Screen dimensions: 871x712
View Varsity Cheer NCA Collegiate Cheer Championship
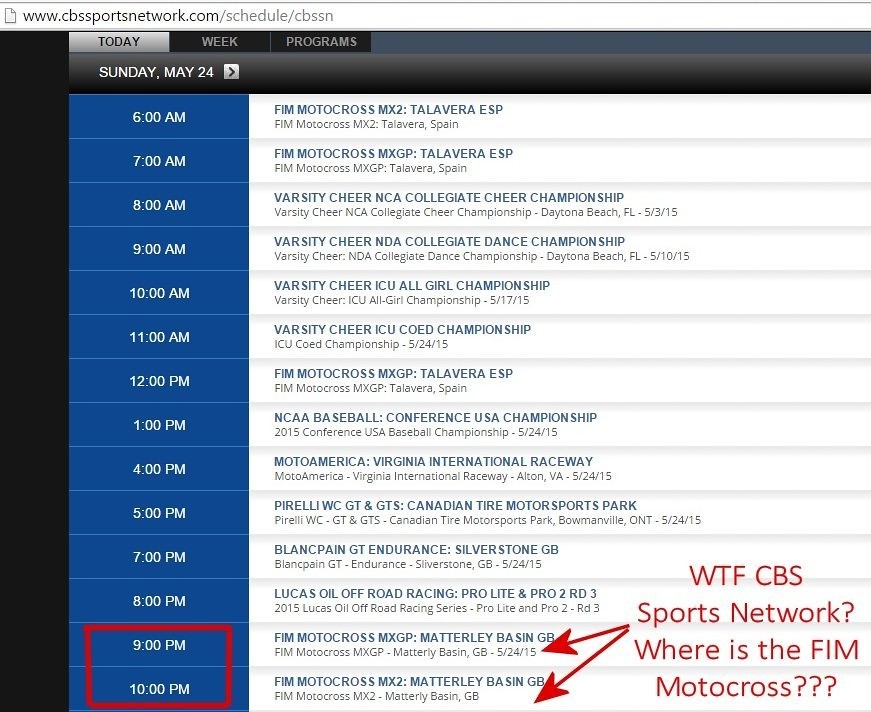point(449,198)
